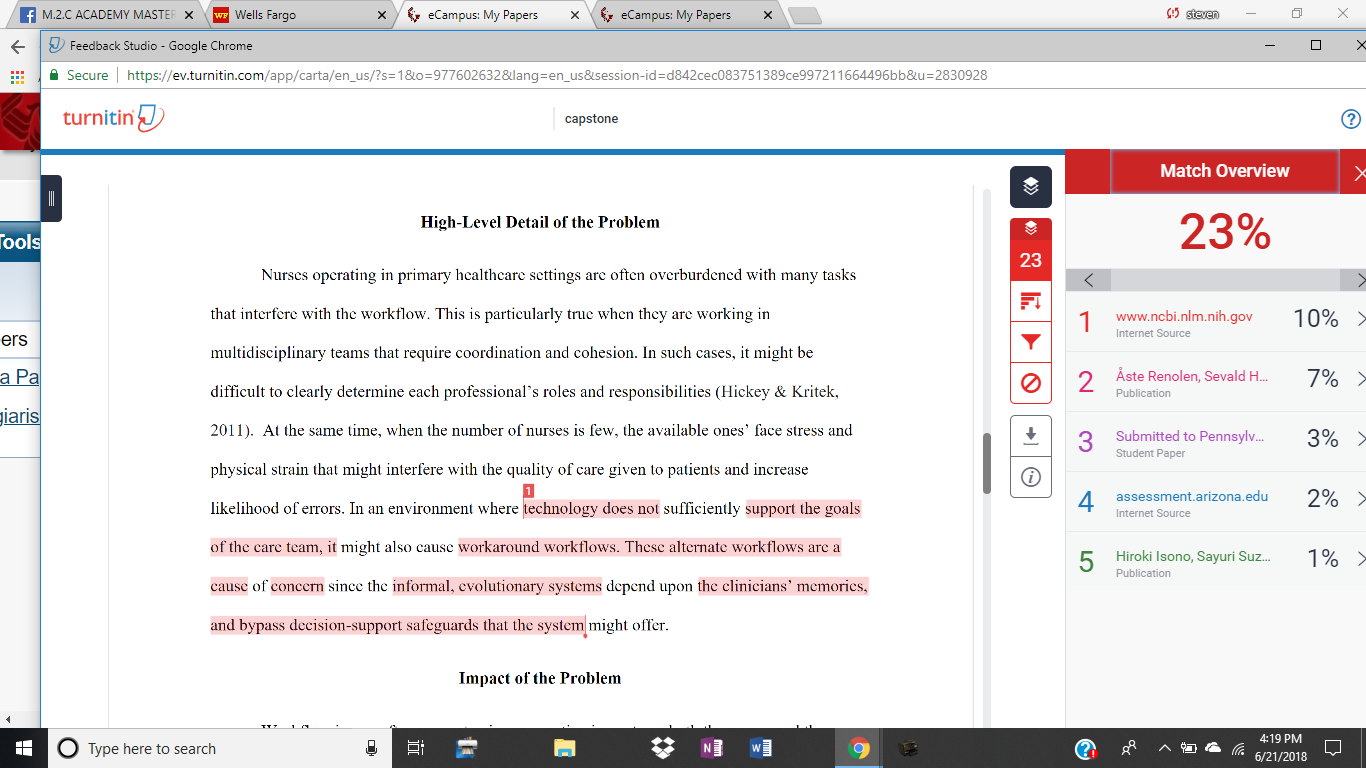
Task: Open the Windows action center notifications
Action: 1332,748
